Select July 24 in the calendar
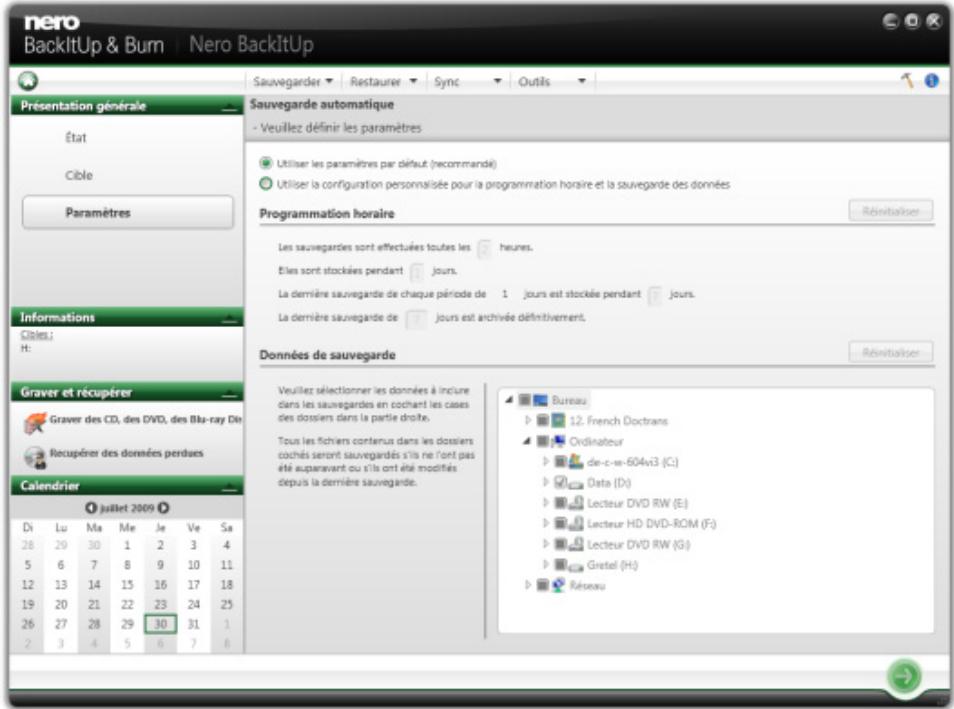Viewport: 954px width, 709px height. point(193,604)
